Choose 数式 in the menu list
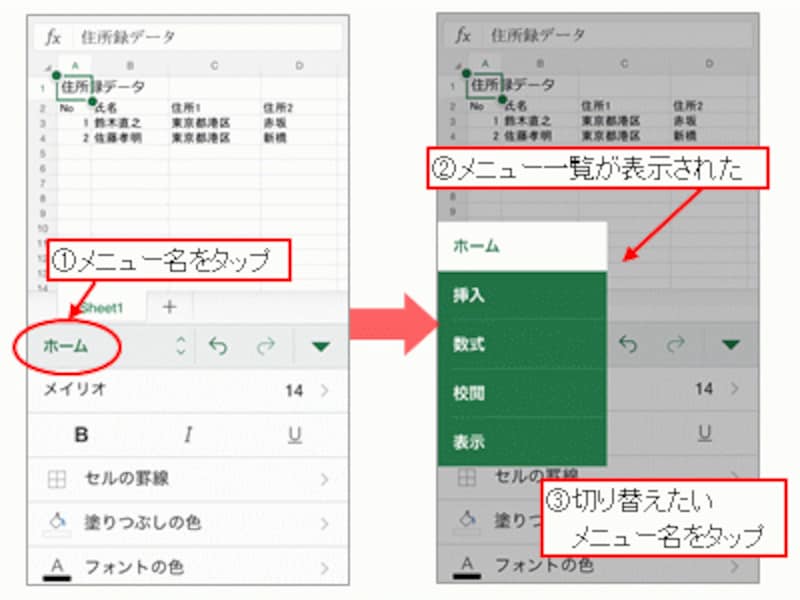This screenshot has width=800, height=600. (x=522, y=344)
